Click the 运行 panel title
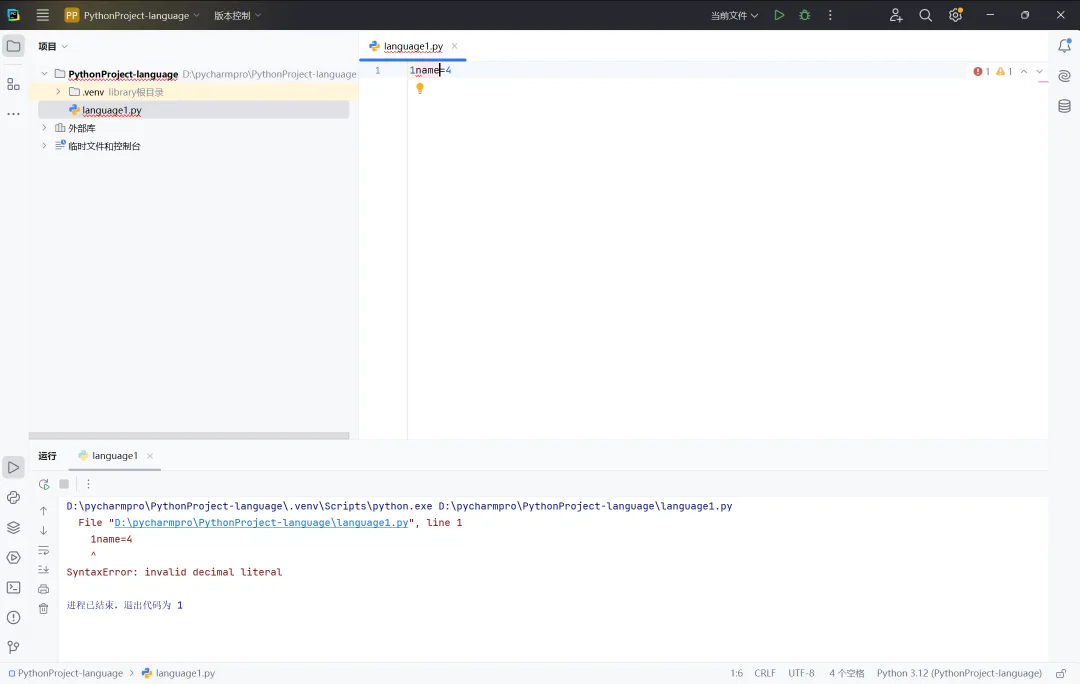This screenshot has width=1080, height=684. pos(47,456)
